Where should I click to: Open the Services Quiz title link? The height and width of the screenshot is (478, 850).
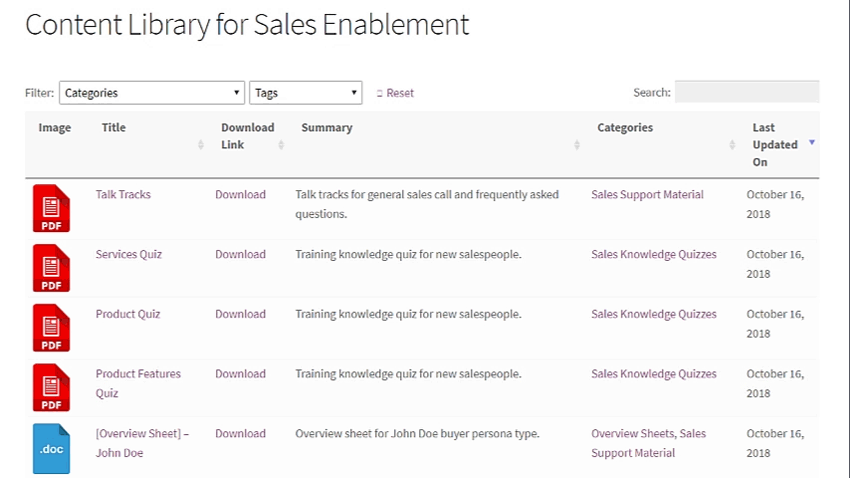point(128,254)
